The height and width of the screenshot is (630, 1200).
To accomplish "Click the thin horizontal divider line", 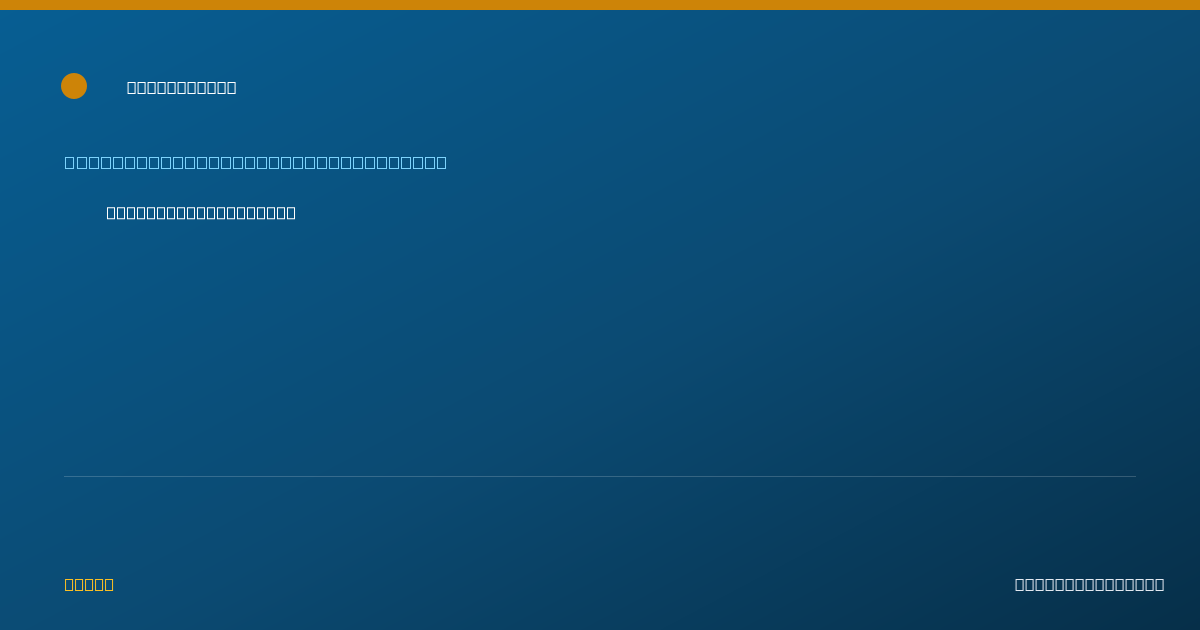I will point(600,476).
